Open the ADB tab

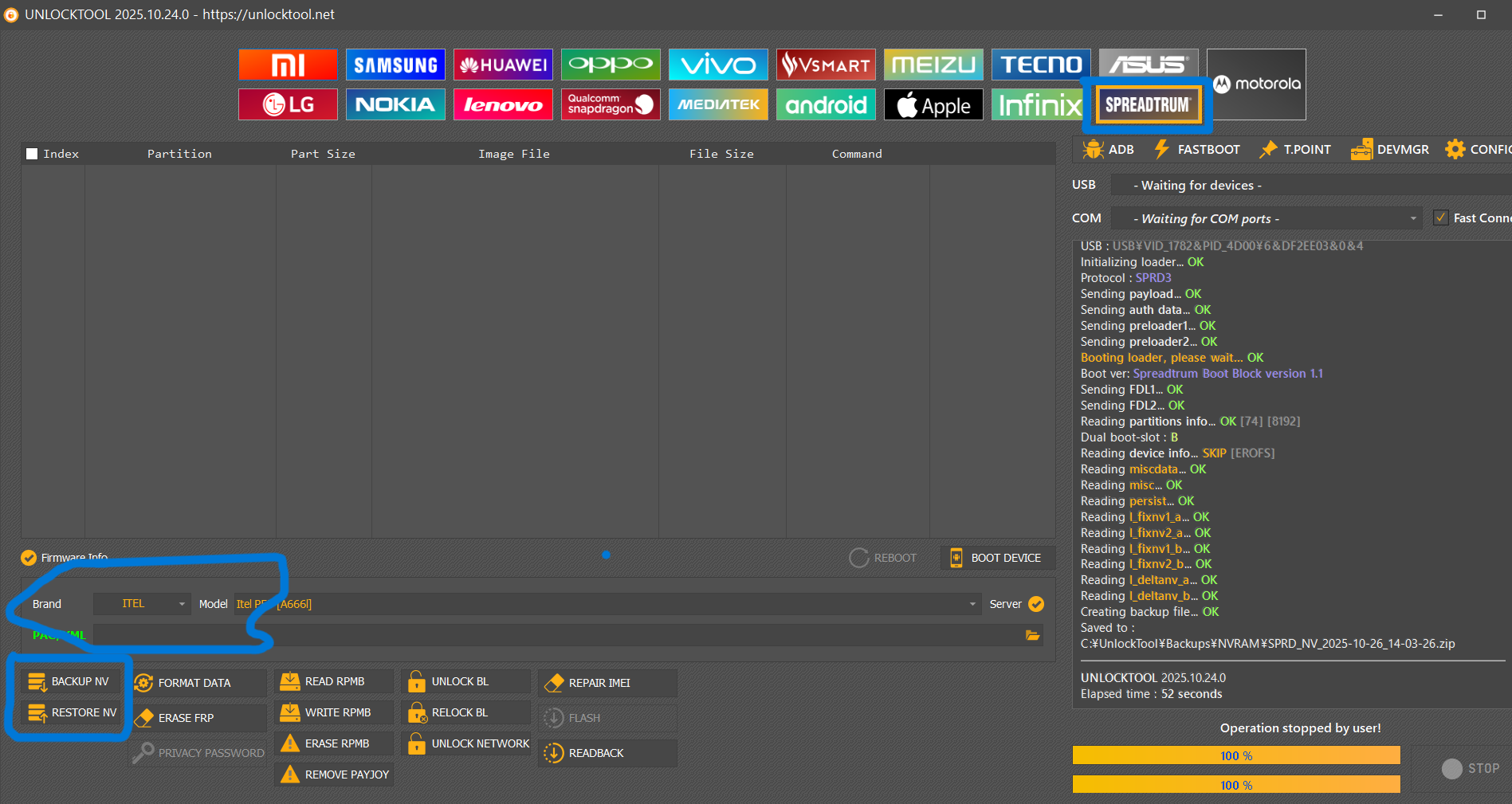(1109, 149)
